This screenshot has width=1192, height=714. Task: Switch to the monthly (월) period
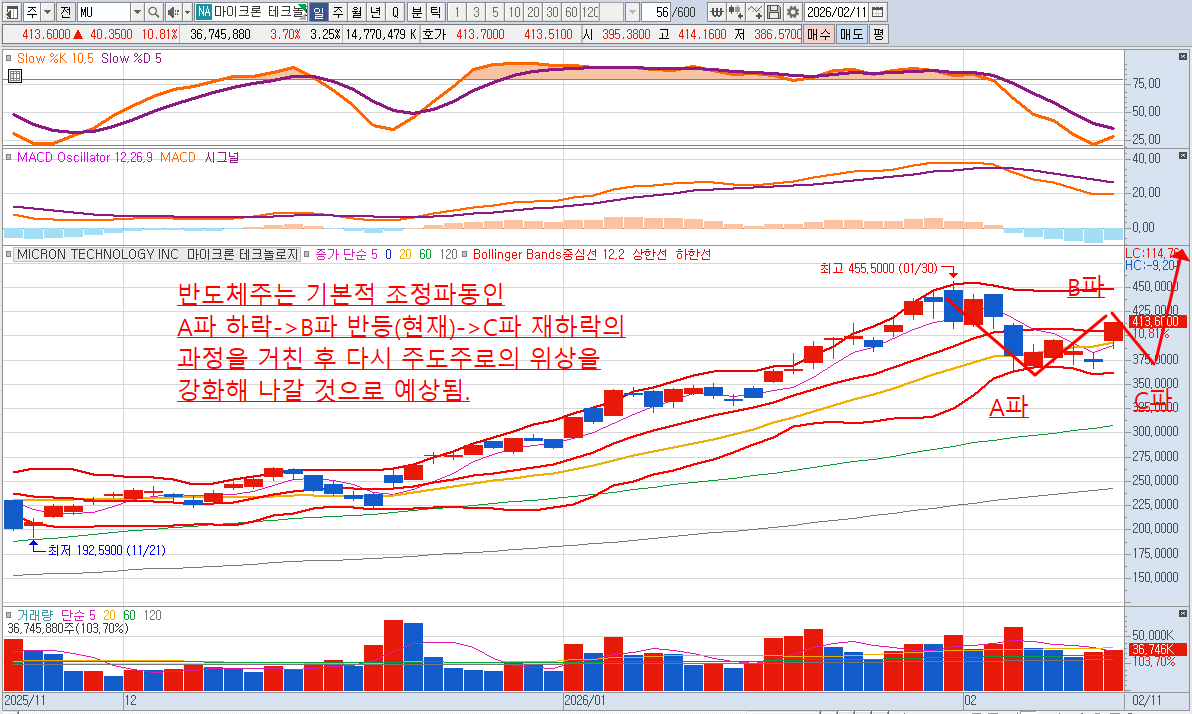pyautogui.click(x=356, y=12)
